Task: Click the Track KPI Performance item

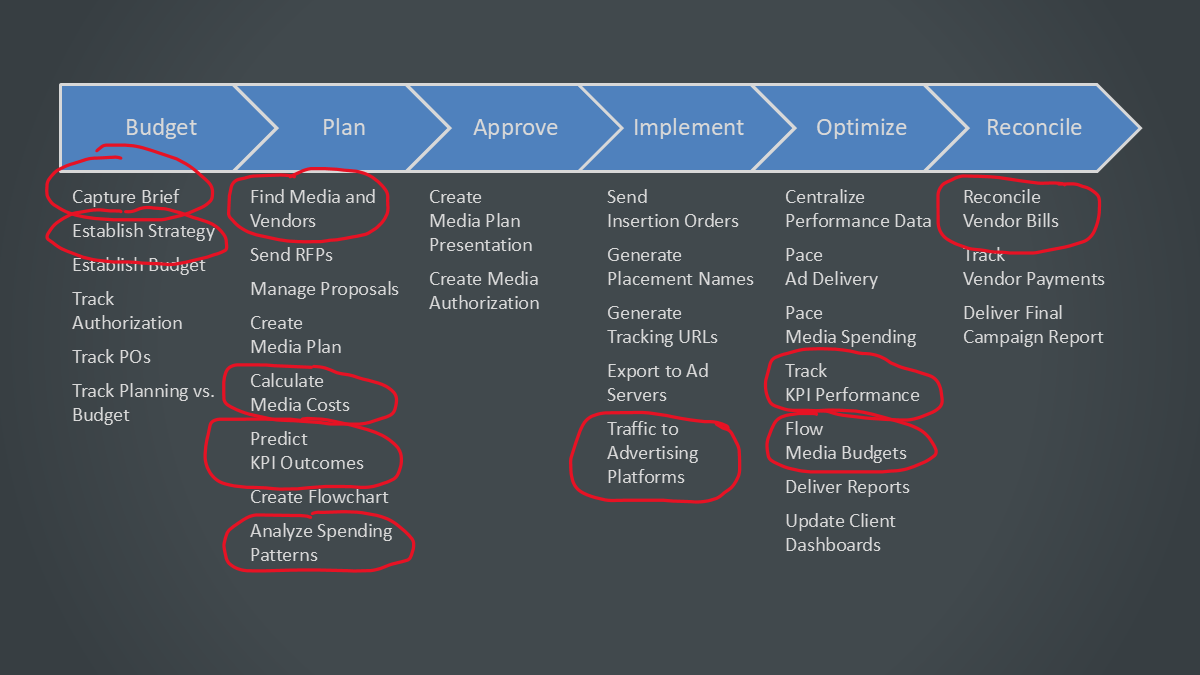Action: pyautogui.click(x=851, y=383)
